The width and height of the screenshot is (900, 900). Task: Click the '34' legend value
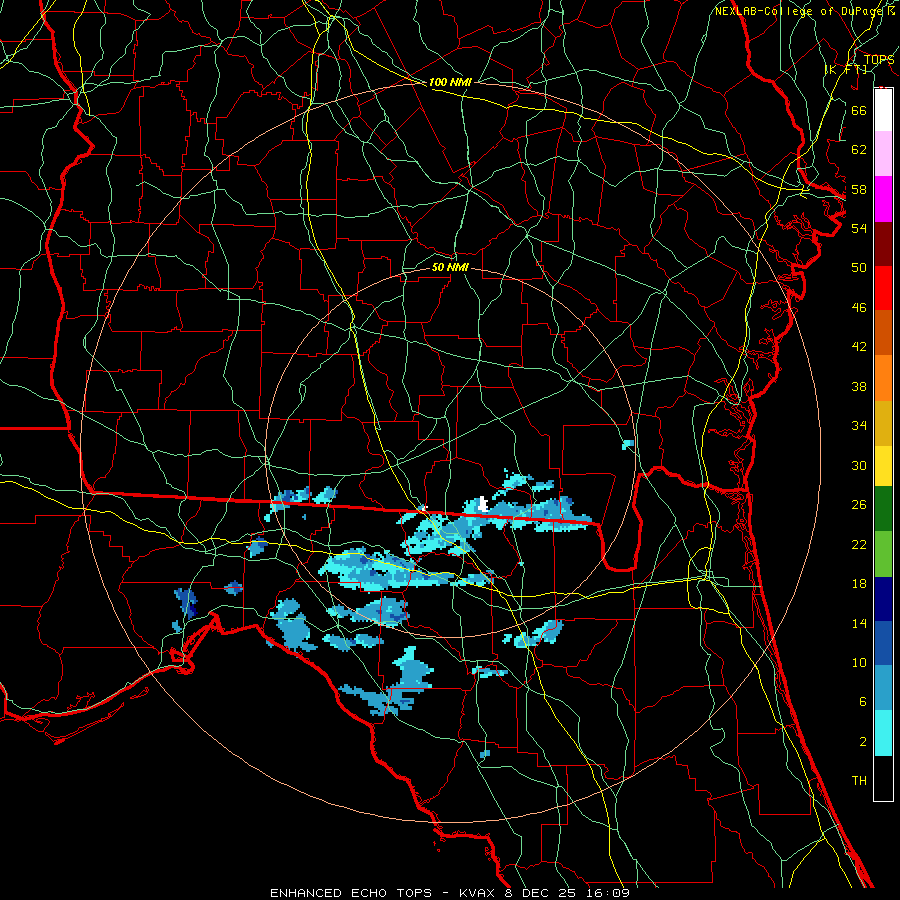[859, 426]
